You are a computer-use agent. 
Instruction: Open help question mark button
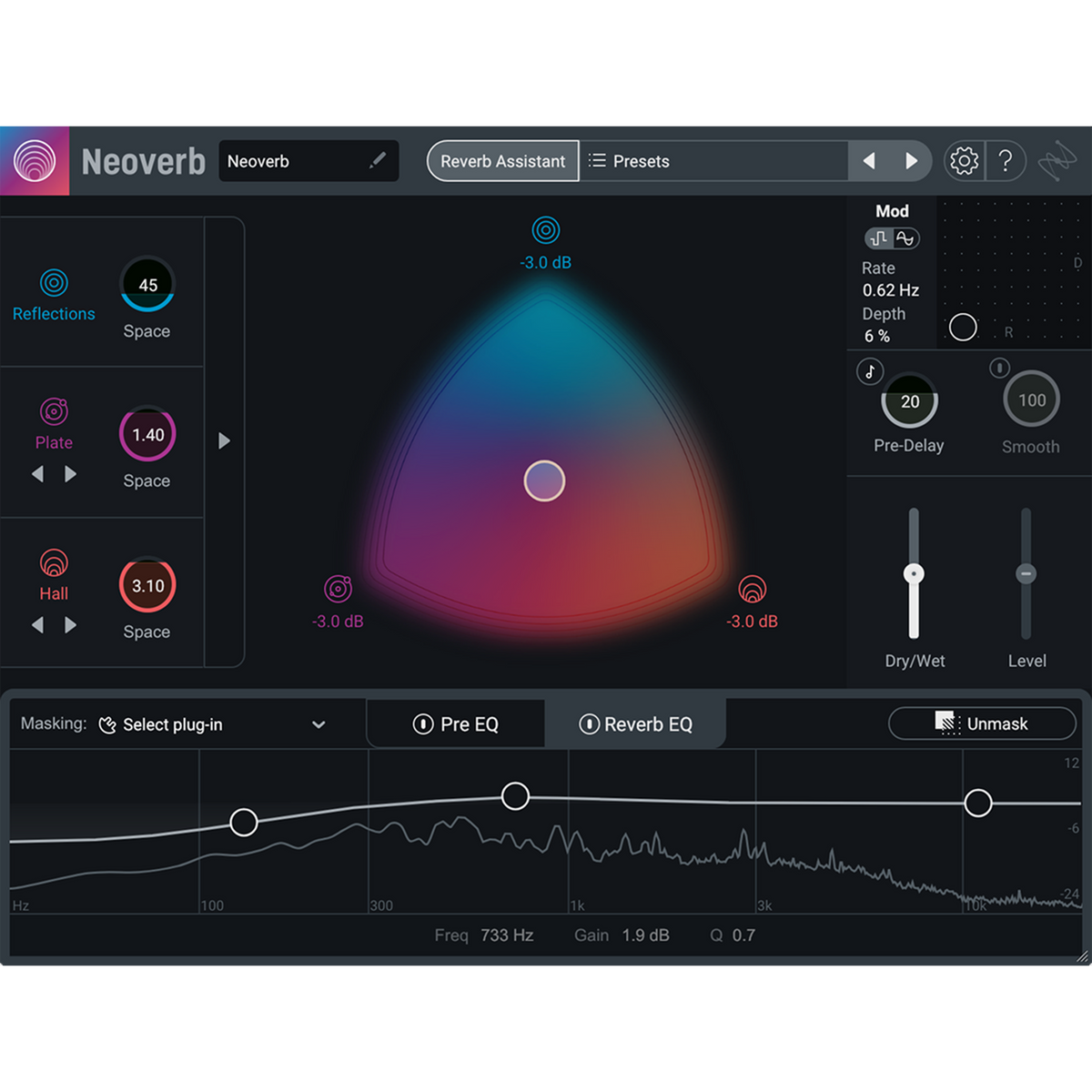[x=1006, y=161]
